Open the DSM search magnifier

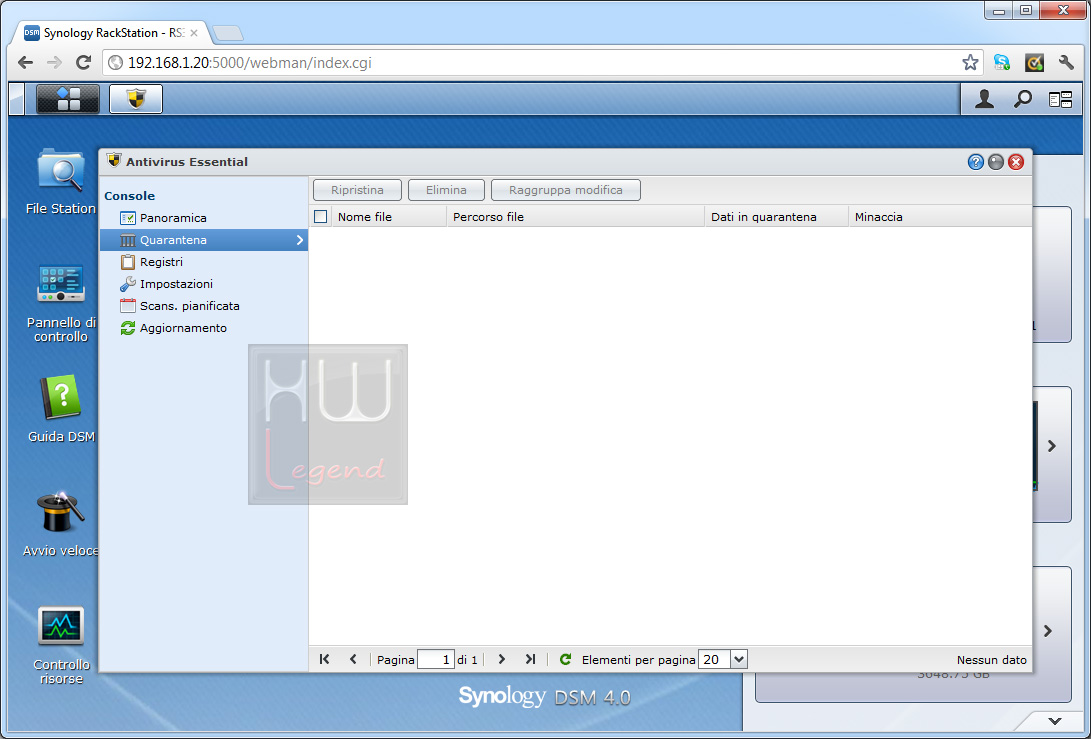(1022, 100)
